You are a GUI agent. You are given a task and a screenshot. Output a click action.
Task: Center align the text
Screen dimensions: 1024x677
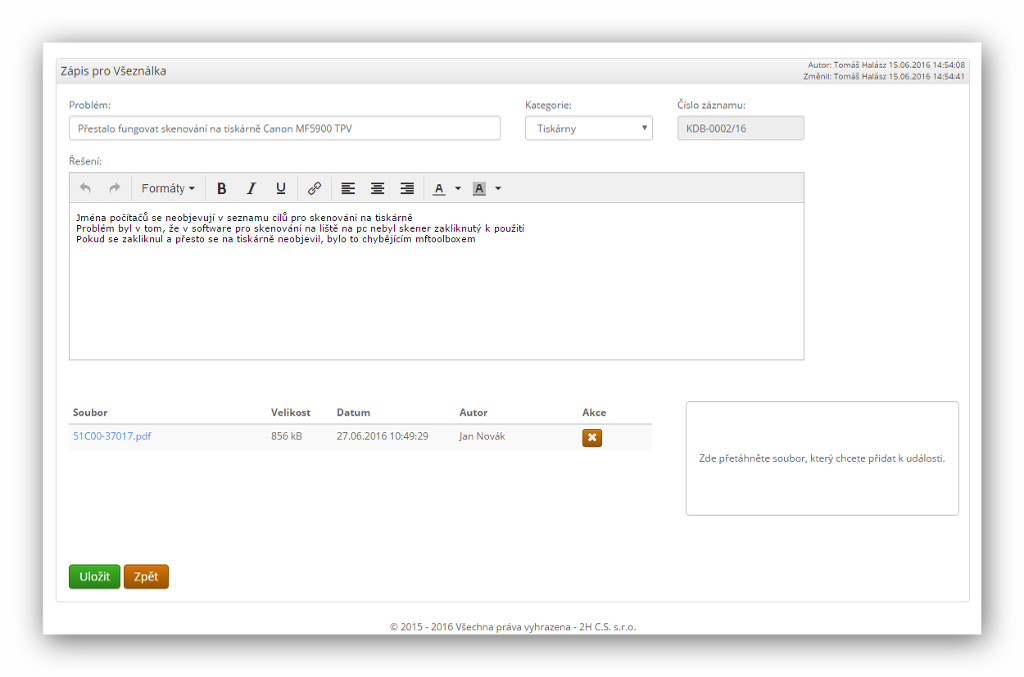(x=377, y=188)
